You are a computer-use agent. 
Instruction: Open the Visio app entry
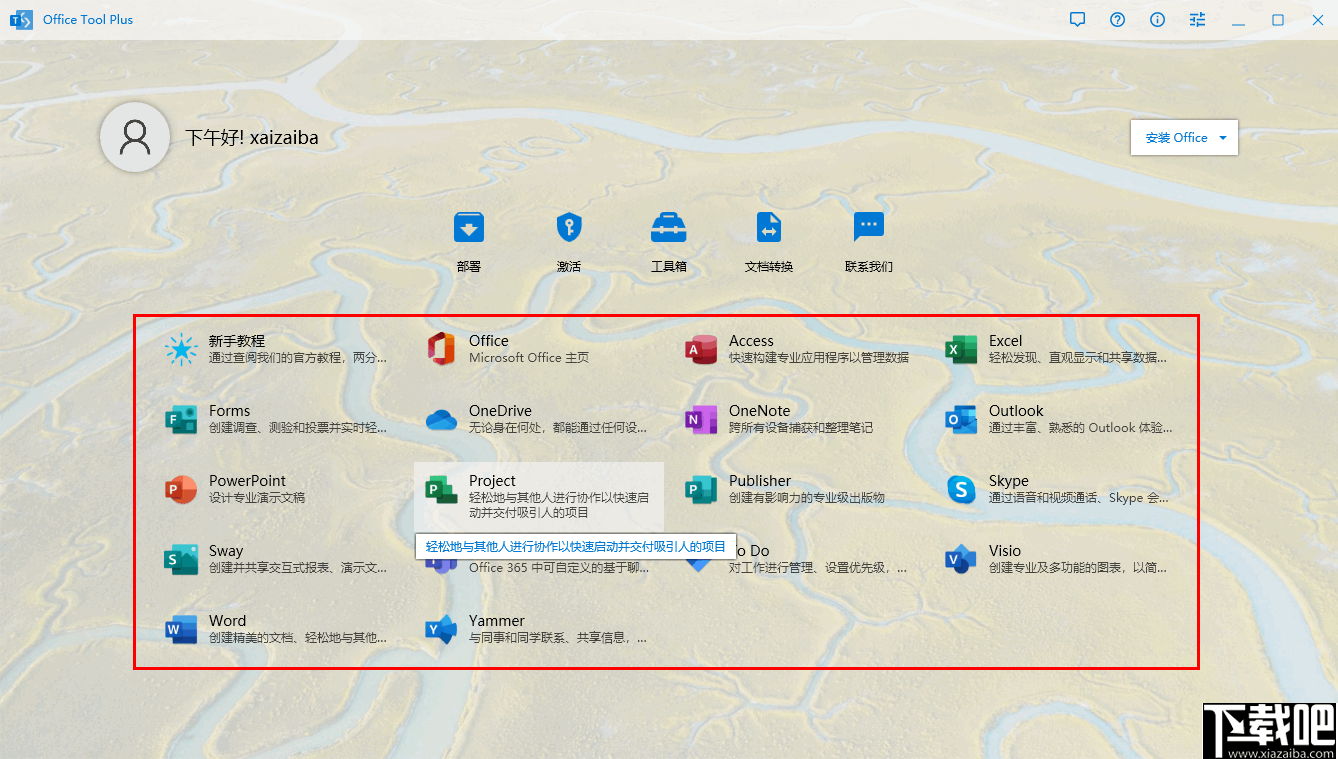[1004, 558]
